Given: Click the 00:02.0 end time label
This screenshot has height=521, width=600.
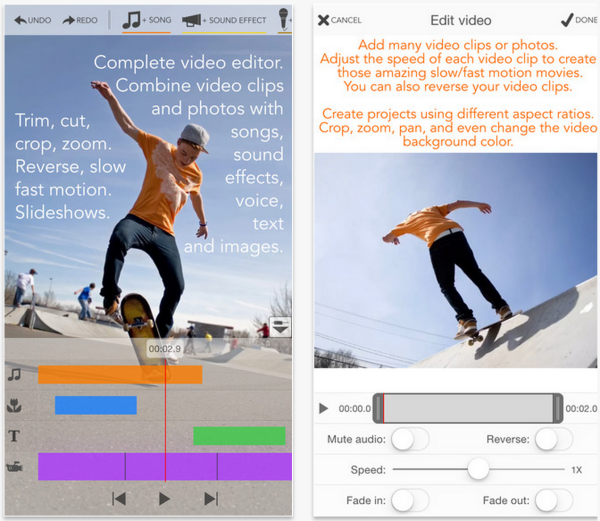Looking at the screenshot, I should [581, 409].
